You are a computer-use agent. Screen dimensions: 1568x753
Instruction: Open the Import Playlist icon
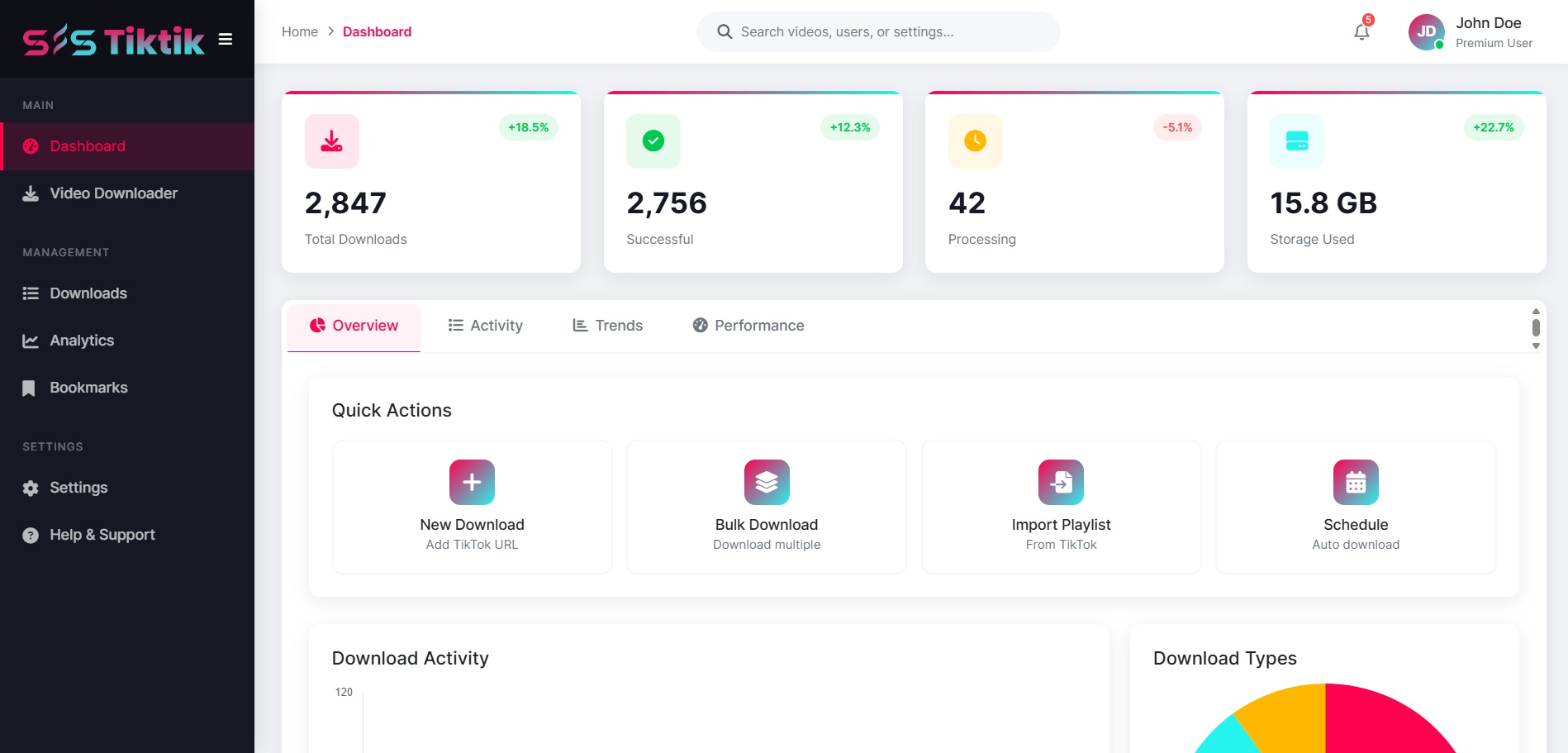point(1061,482)
